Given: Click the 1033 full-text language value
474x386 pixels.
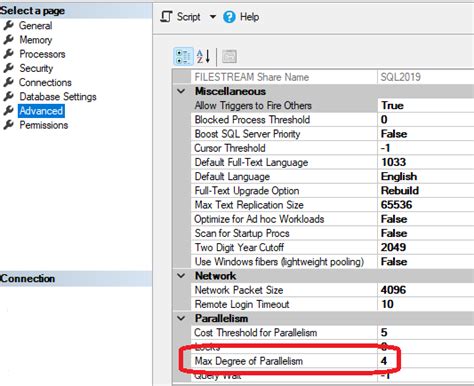Looking at the screenshot, I should point(393,162).
